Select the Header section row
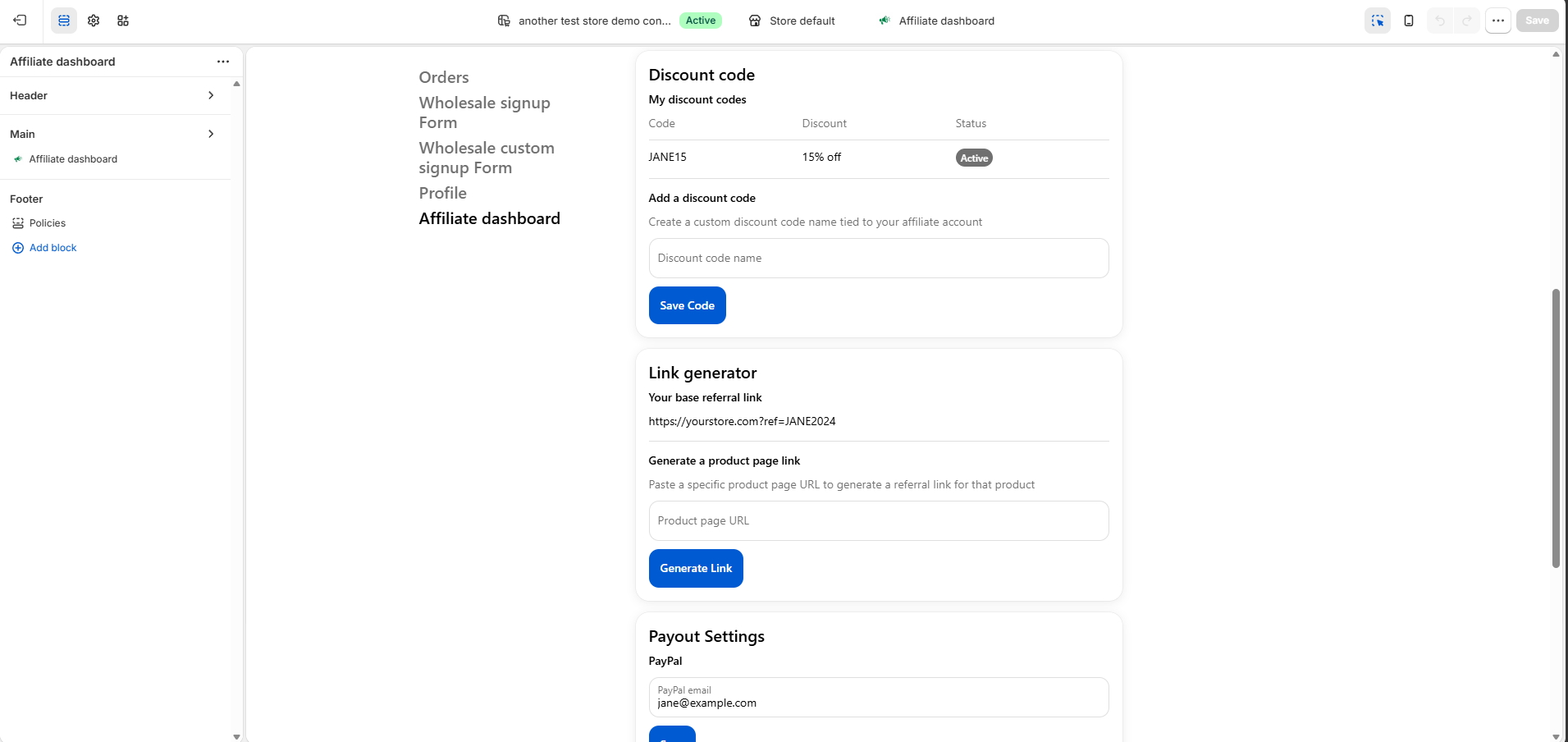The width and height of the screenshot is (1568, 742). (x=115, y=95)
